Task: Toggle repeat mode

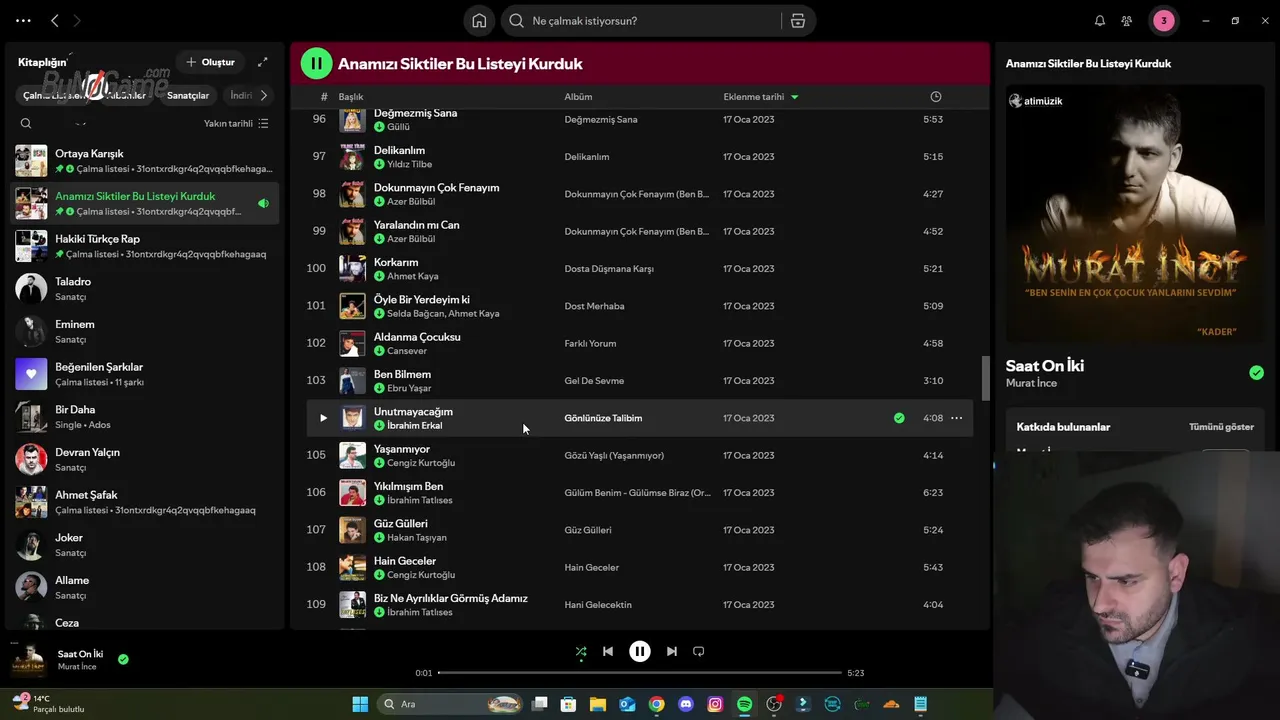Action: 699,651
